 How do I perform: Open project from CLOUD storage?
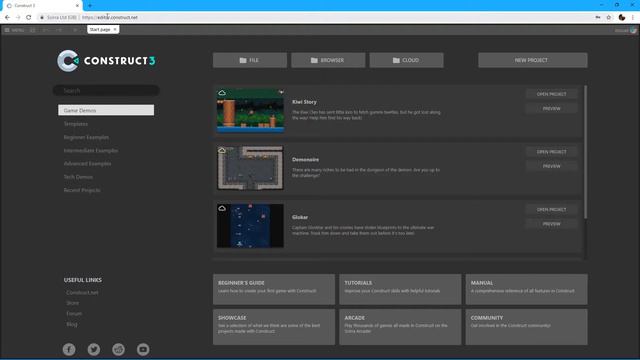click(x=406, y=60)
